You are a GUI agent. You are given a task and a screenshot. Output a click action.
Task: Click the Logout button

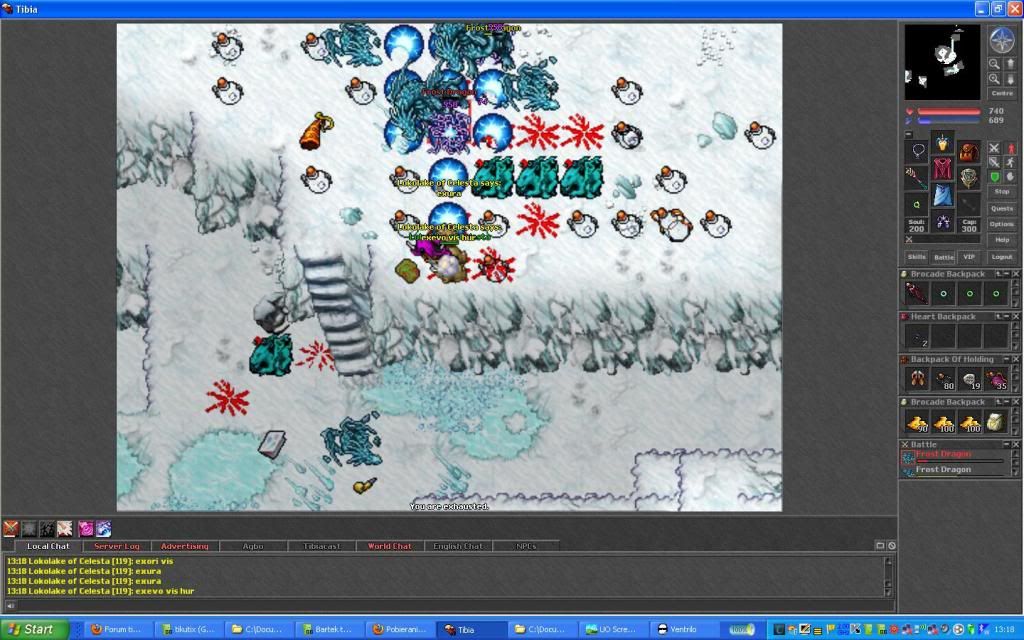[x=1002, y=257]
